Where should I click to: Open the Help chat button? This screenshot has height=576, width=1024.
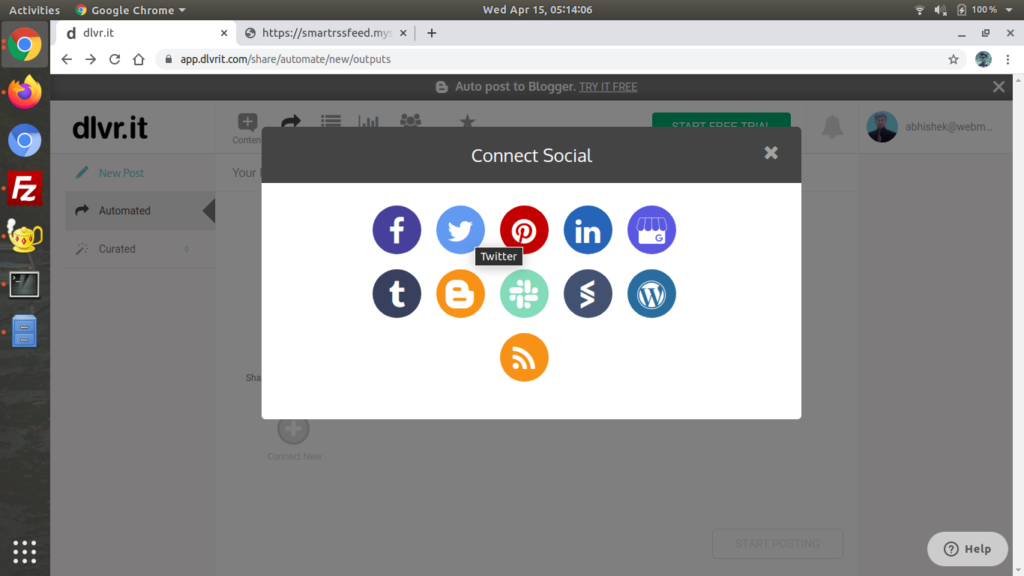tap(967, 549)
